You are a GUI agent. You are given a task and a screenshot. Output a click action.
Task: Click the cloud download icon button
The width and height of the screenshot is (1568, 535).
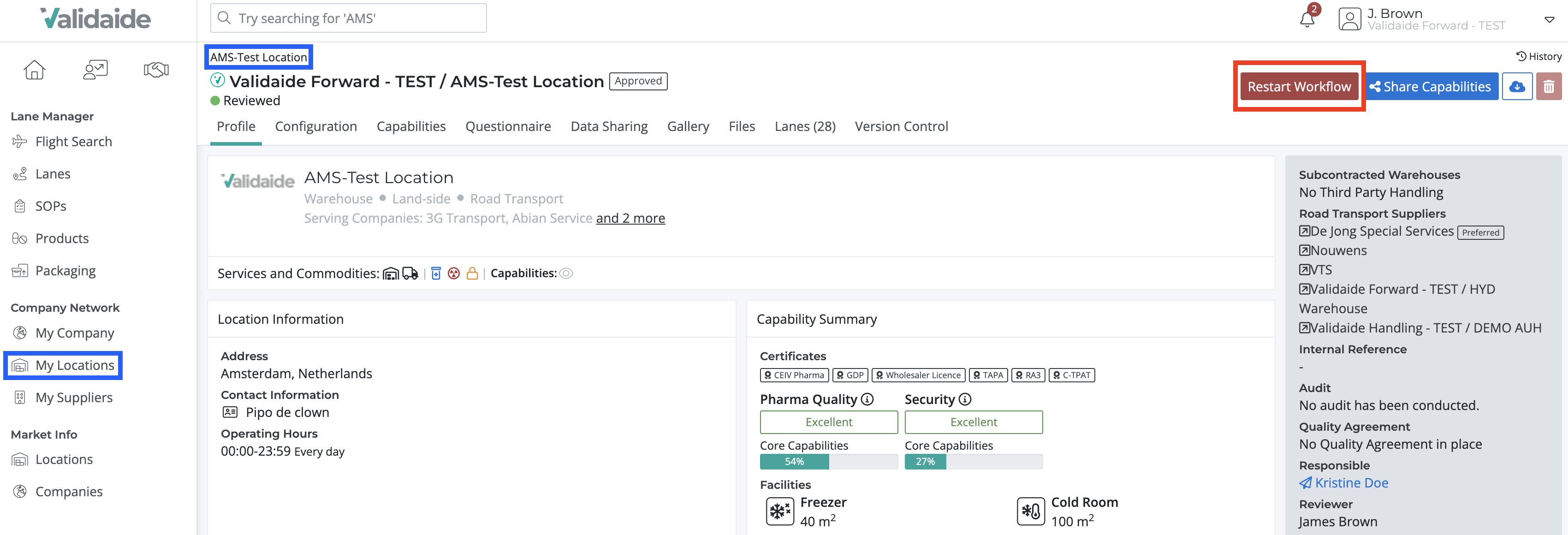(x=1517, y=86)
